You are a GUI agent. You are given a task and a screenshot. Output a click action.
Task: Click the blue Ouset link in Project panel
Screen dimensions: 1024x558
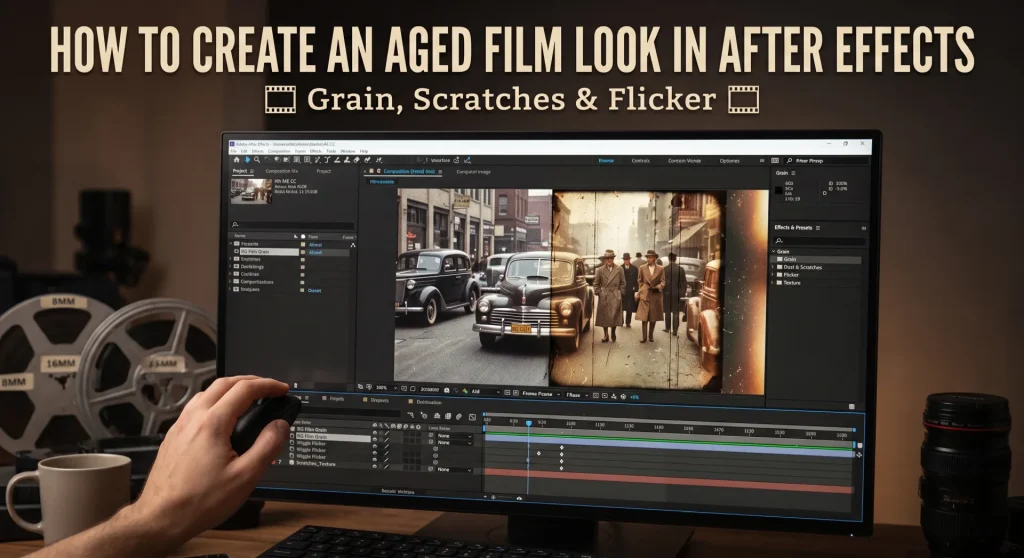pos(314,291)
